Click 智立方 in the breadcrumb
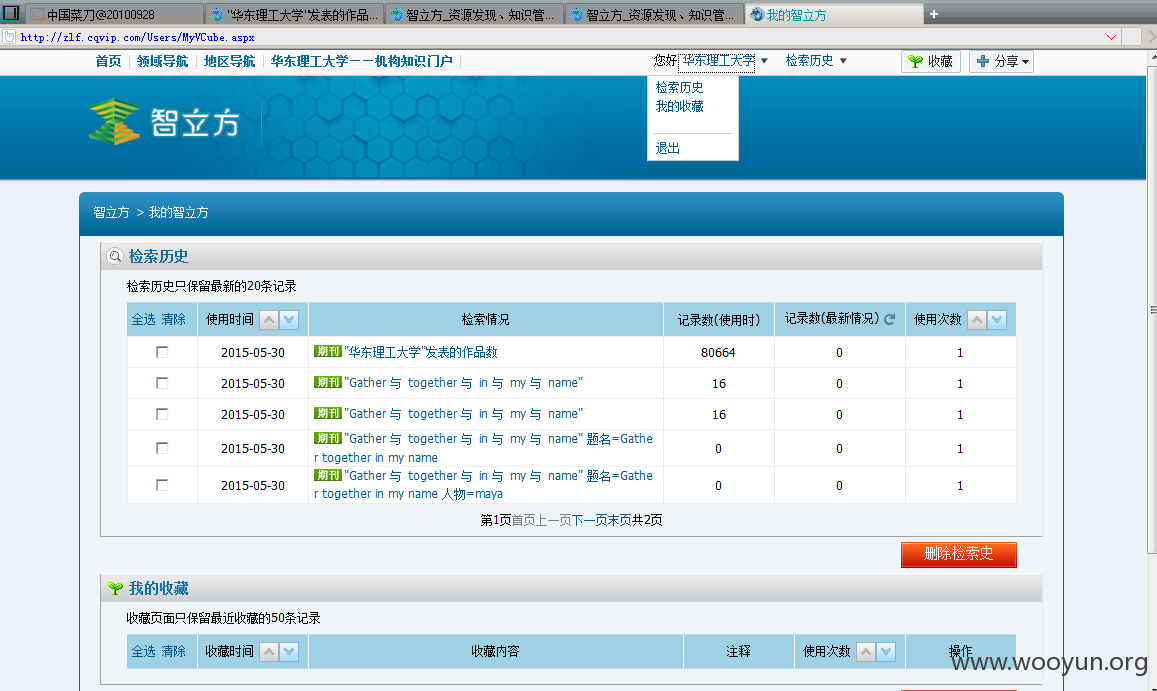1157x691 pixels. pos(111,213)
